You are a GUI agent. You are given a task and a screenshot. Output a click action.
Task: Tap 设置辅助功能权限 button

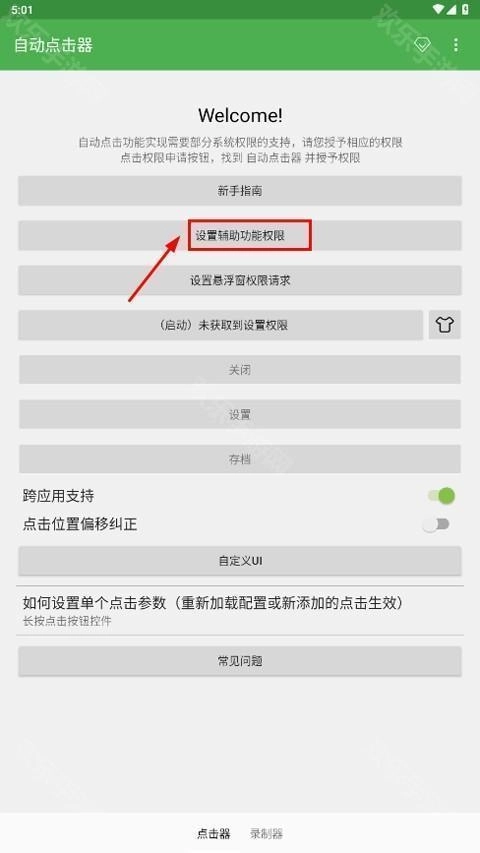240,236
